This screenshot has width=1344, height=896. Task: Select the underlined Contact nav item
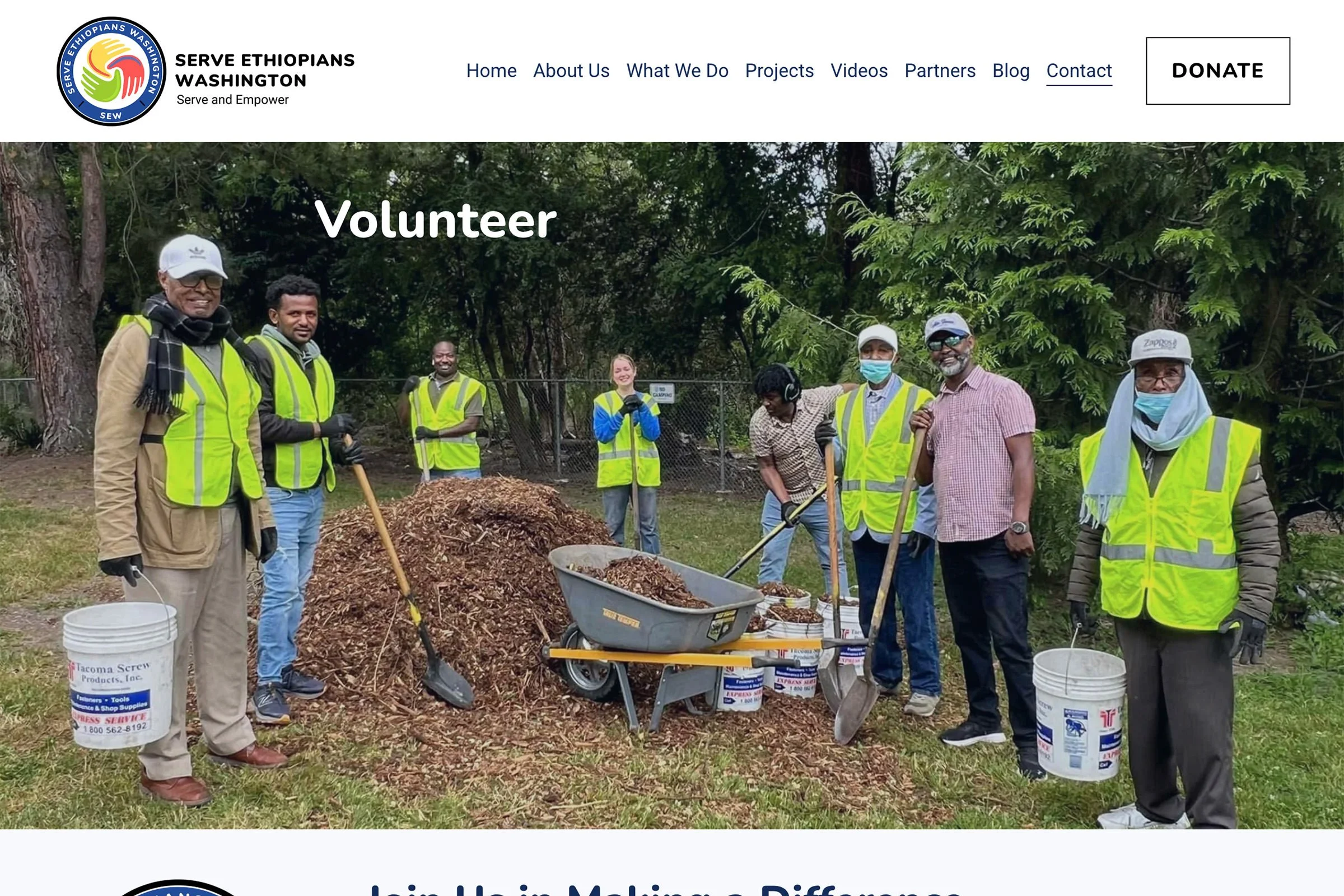click(1079, 72)
